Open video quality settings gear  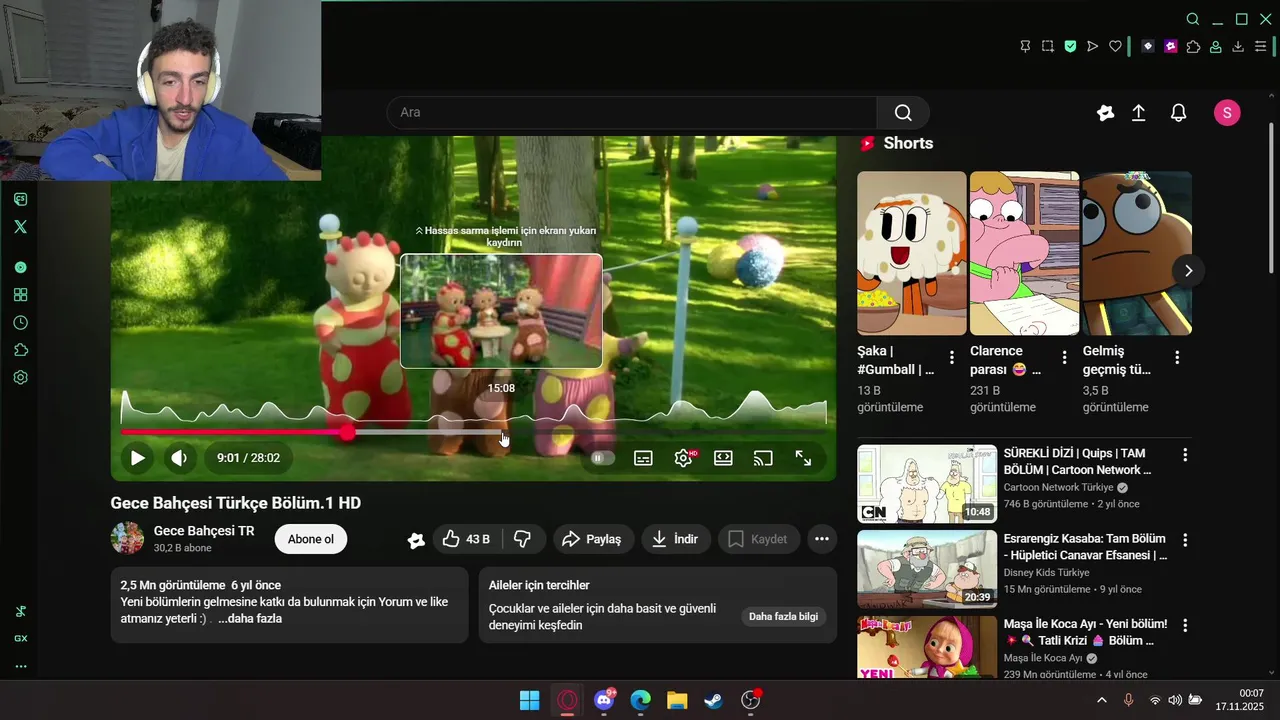pyautogui.click(x=684, y=458)
